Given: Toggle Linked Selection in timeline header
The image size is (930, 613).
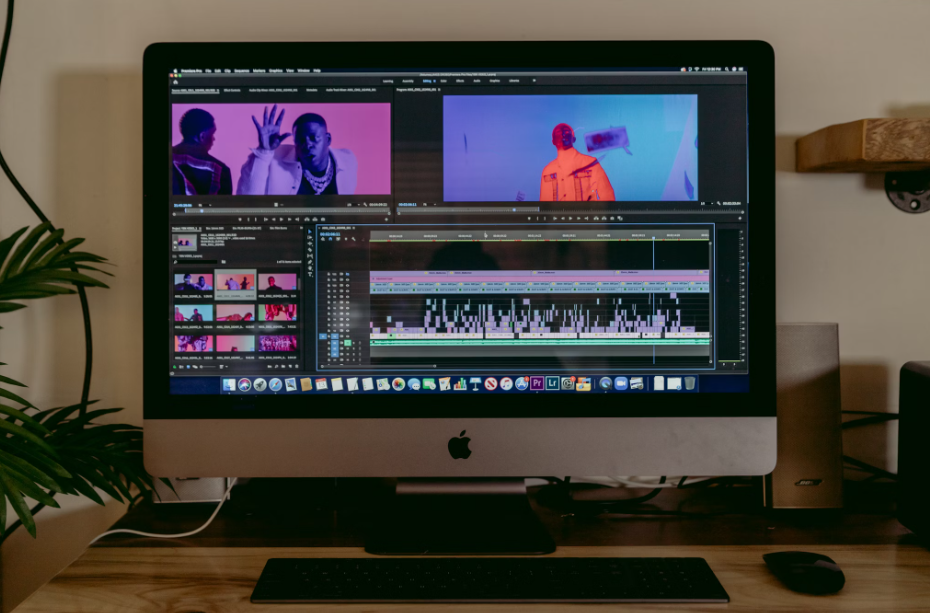Looking at the screenshot, I should coord(338,239).
